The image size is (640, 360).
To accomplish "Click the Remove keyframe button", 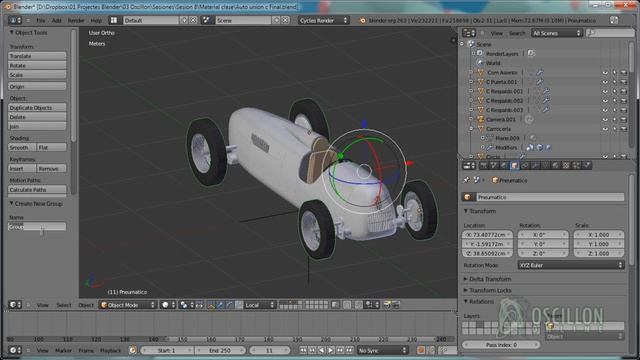I will [x=52, y=169].
